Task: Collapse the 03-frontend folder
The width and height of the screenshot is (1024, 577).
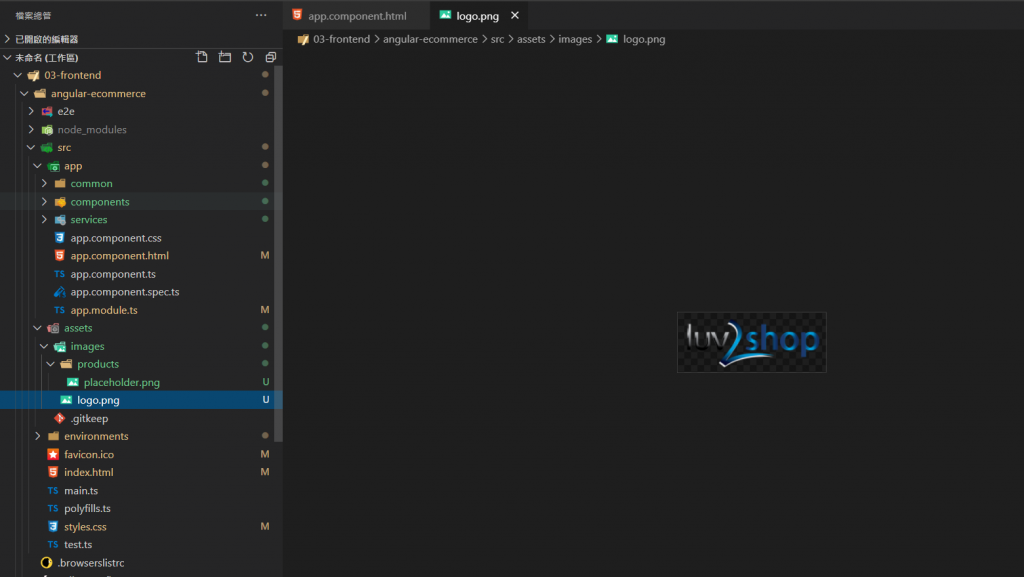Action: 18,75
